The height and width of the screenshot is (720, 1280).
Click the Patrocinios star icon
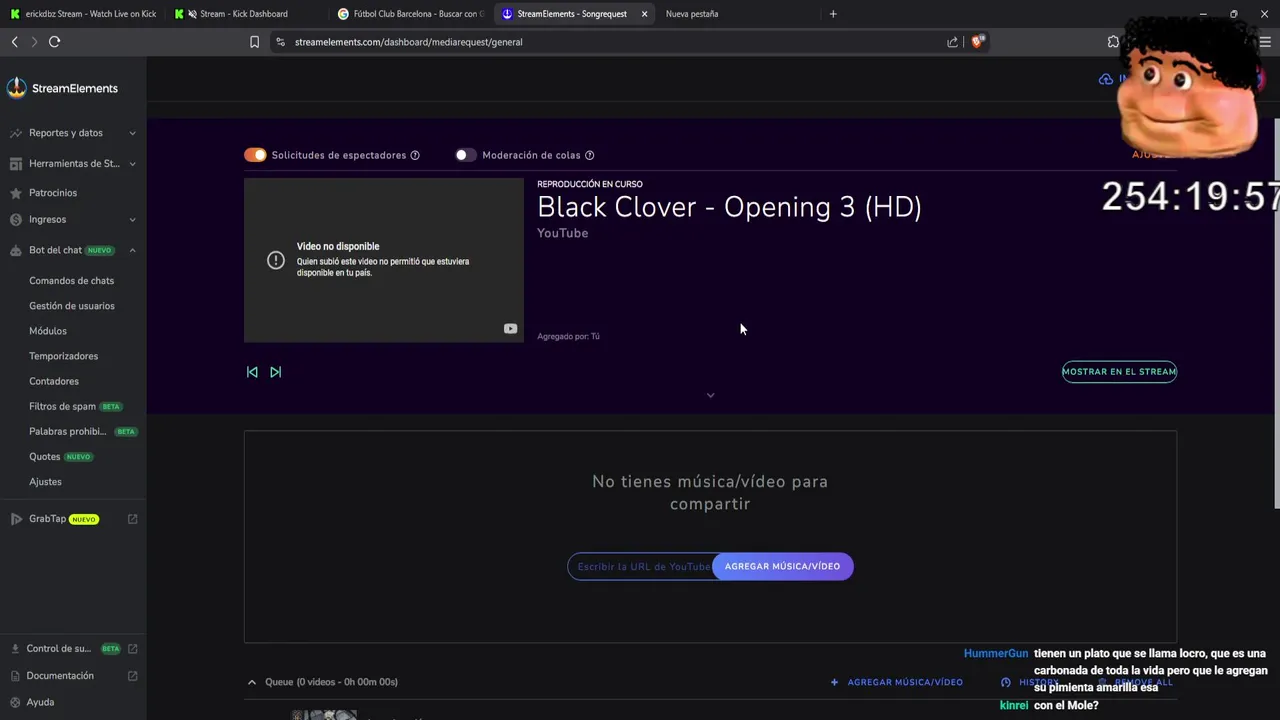click(16, 193)
